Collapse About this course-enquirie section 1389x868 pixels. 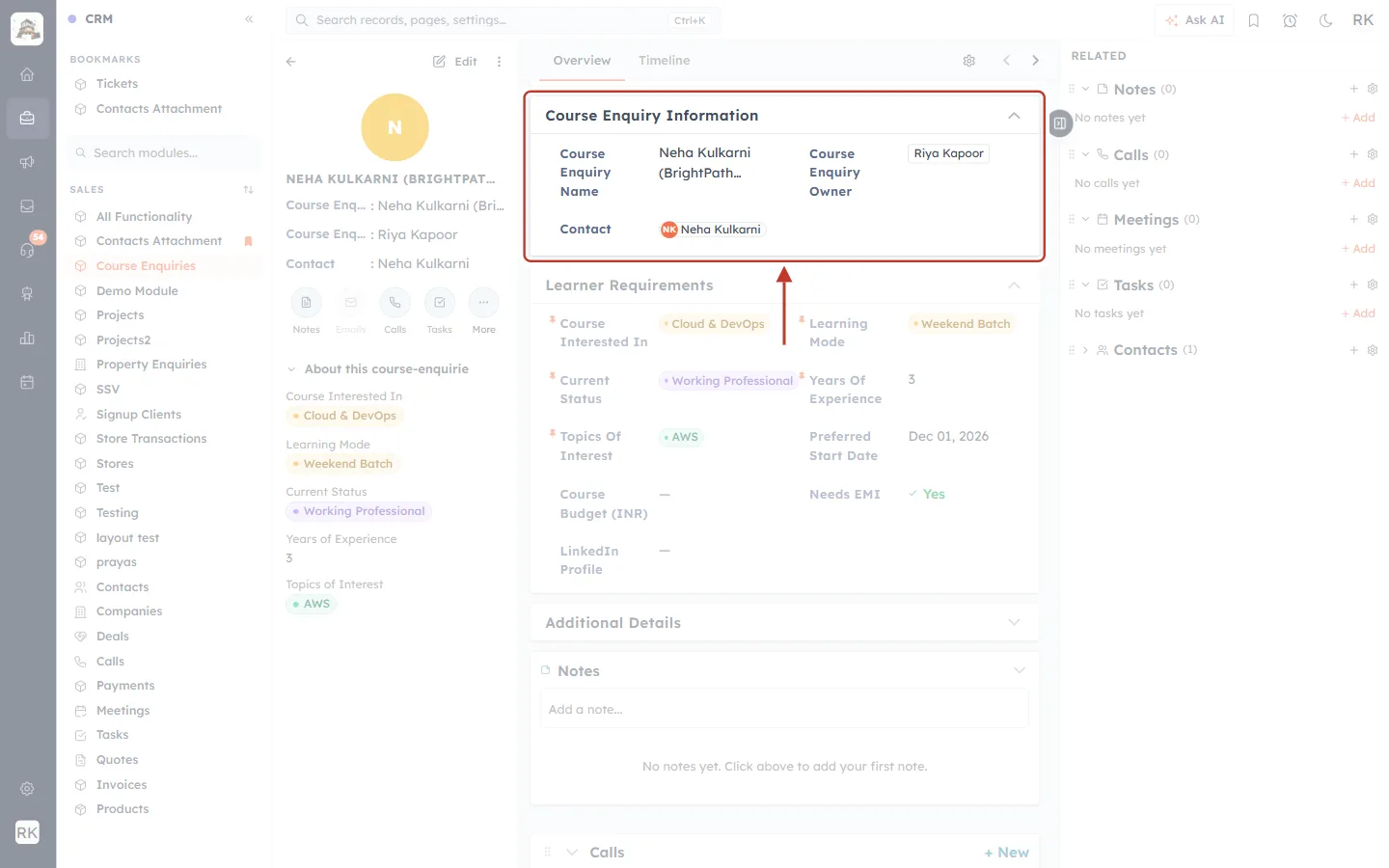point(291,369)
